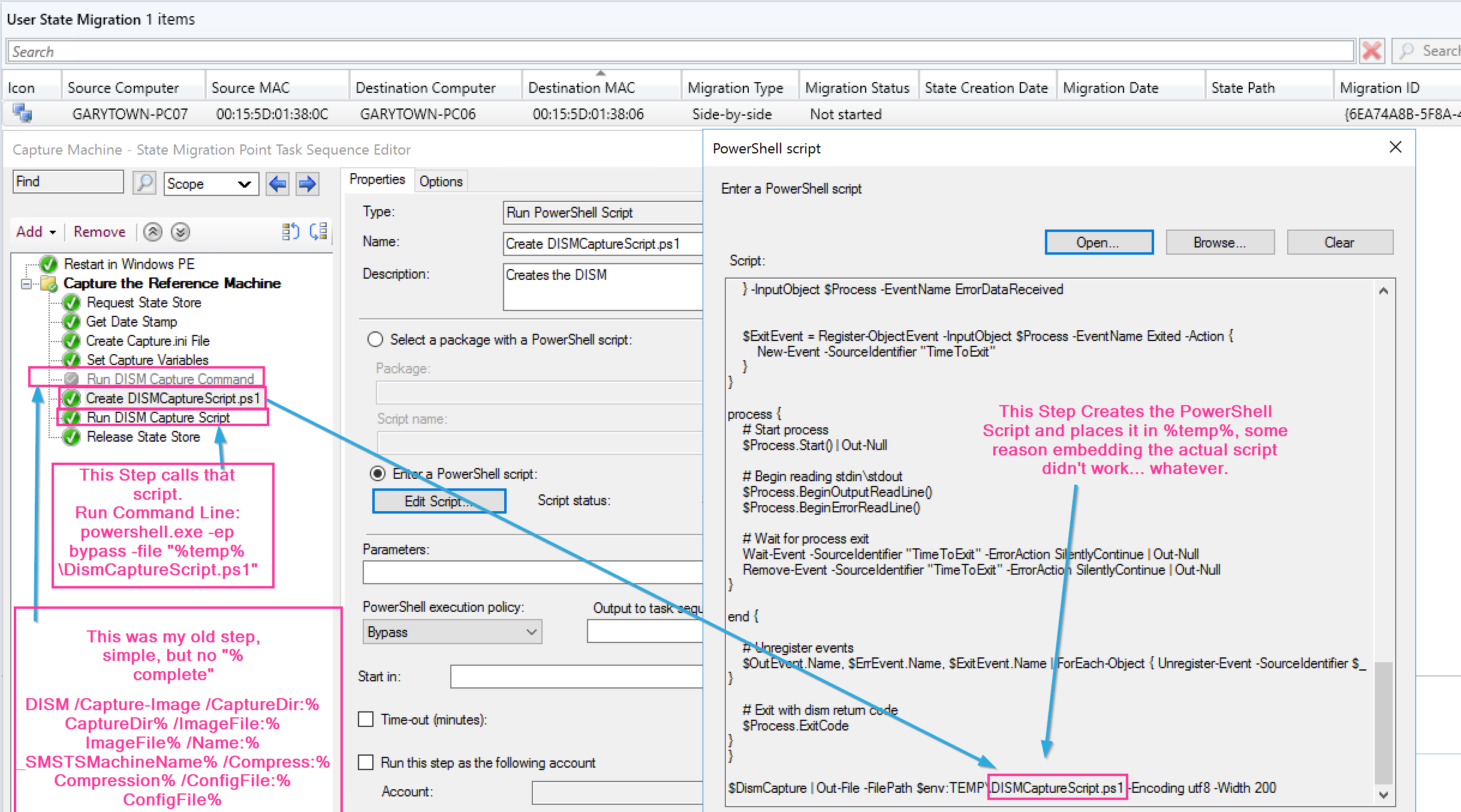Viewport: 1461px width, 812px height.
Task: Select the package PowerShell script radio button
Action: click(x=375, y=340)
